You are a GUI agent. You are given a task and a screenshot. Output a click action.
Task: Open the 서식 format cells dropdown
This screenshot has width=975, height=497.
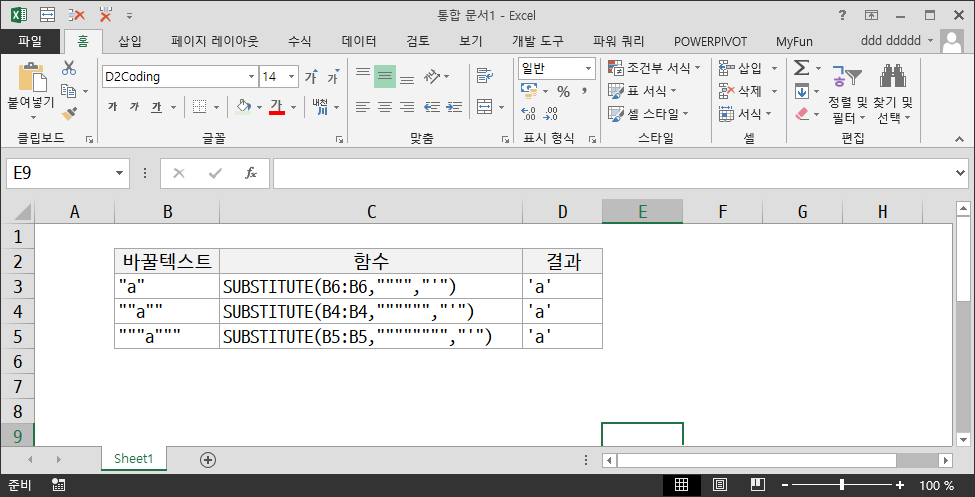(x=769, y=114)
